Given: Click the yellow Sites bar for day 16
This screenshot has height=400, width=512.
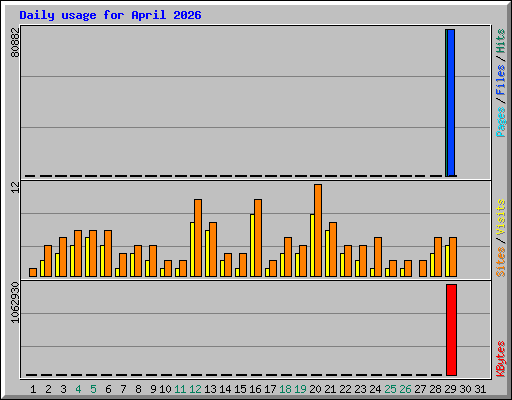Looking at the screenshot, I should pos(252,245).
